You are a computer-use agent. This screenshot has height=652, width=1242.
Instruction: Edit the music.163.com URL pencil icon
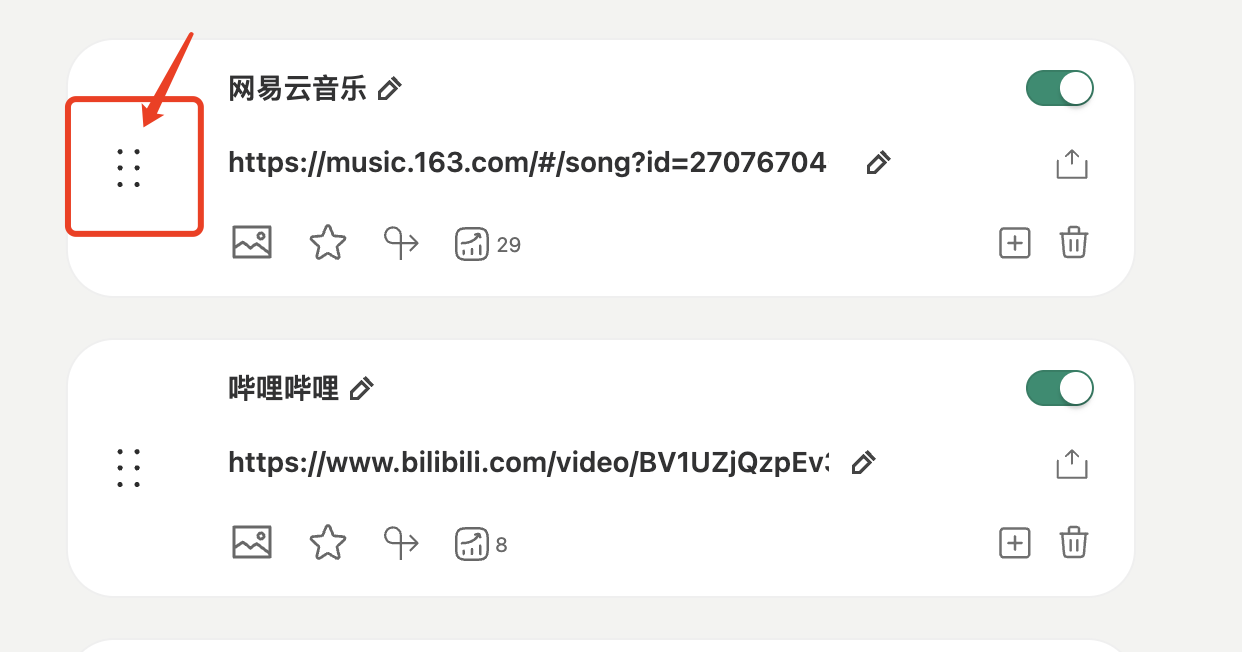(878, 163)
